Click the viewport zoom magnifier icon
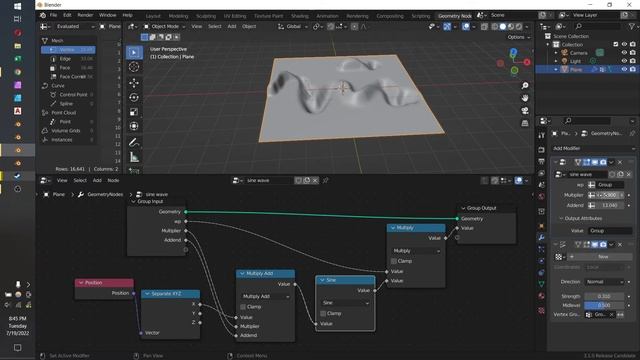 tap(525, 85)
